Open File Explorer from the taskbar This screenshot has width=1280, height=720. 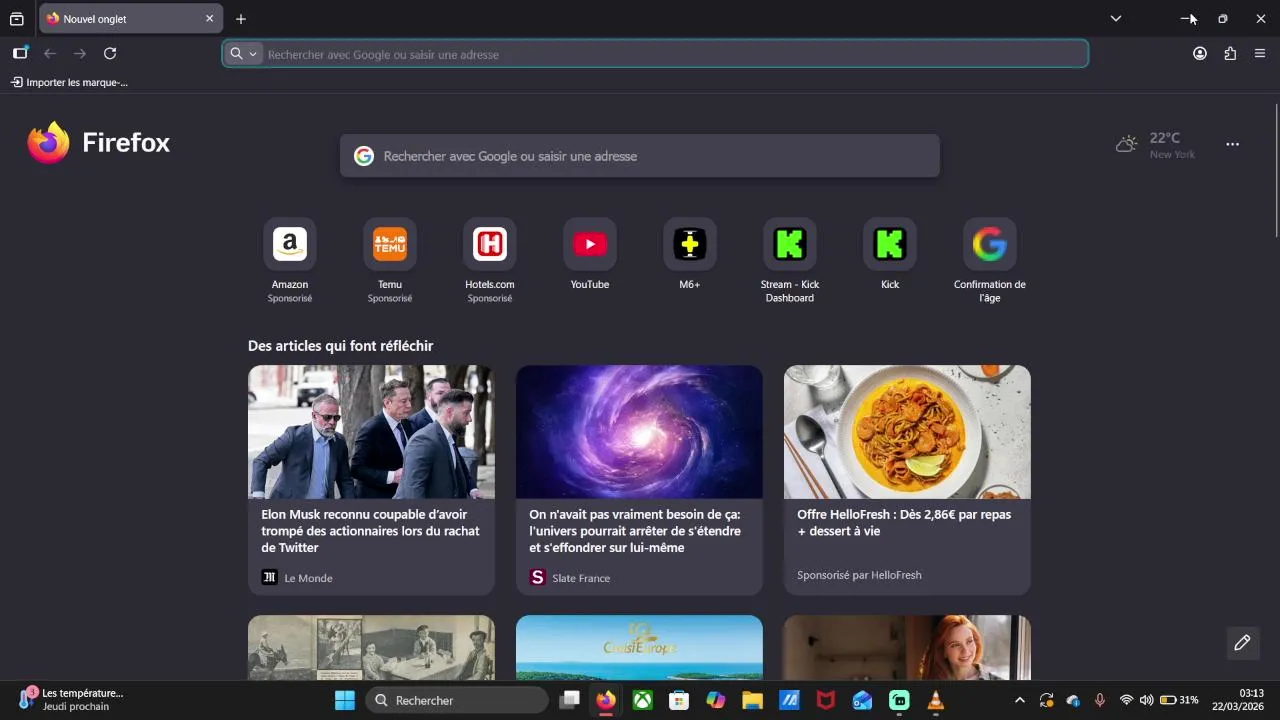752,700
